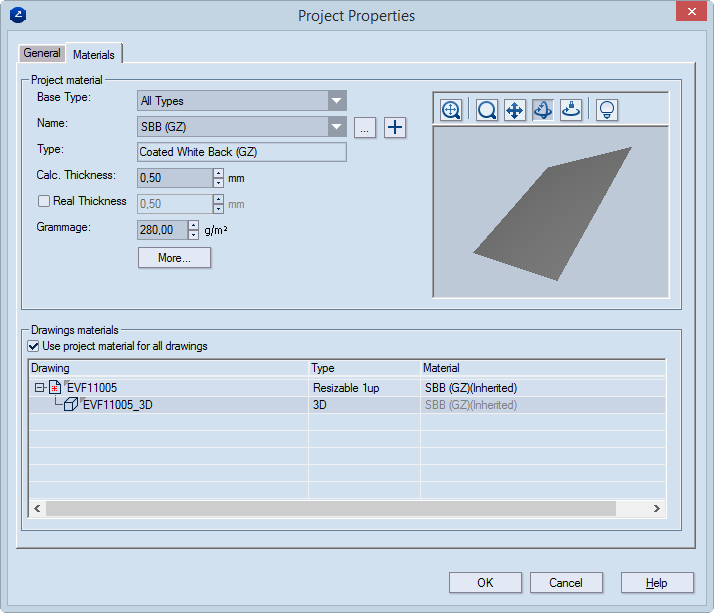The height and width of the screenshot is (613, 714).
Task: Click the scroll left arrow in drawings list
Action: click(x=37, y=508)
